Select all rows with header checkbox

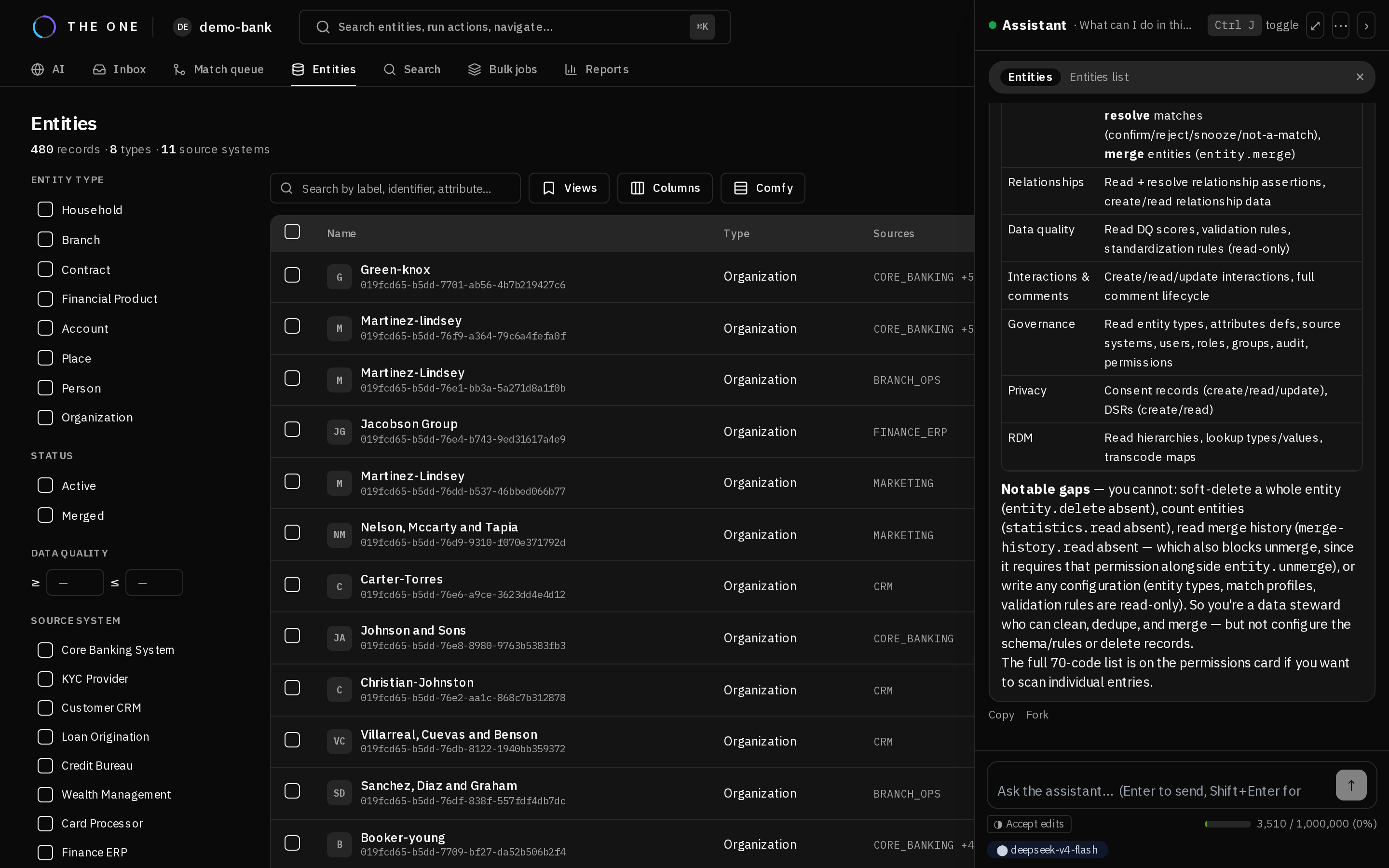[292, 231]
